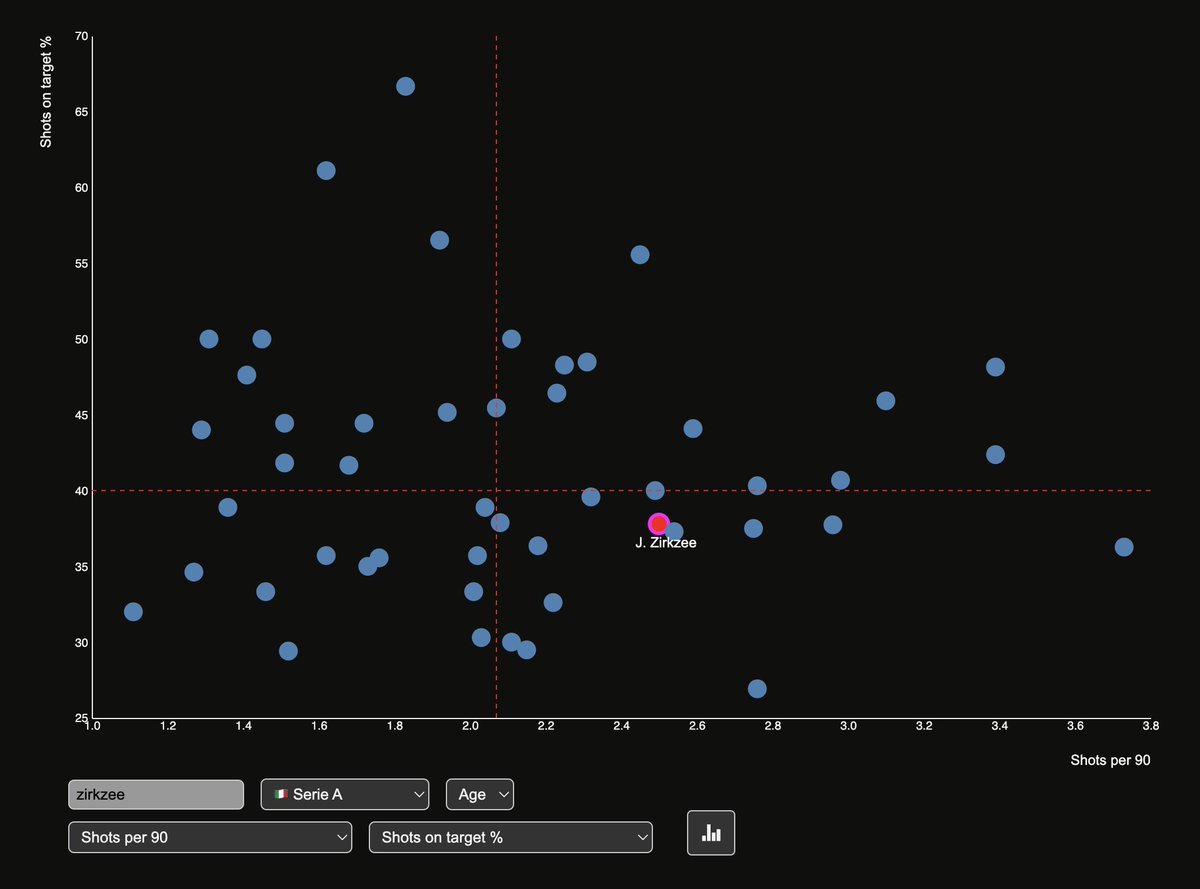Image resolution: width=1200 pixels, height=889 pixels.
Task: Click the topmost data point near 66%
Action: coord(405,86)
